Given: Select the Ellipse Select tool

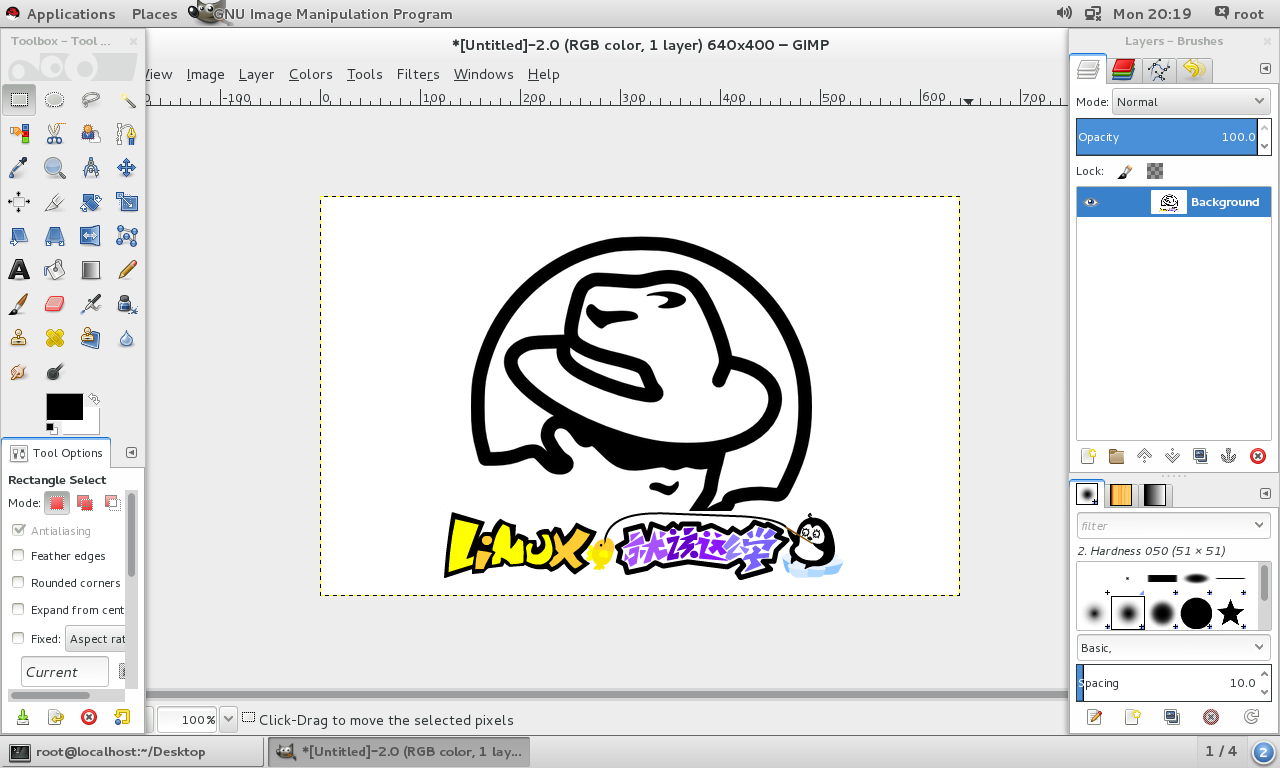Looking at the screenshot, I should pyautogui.click(x=55, y=99).
